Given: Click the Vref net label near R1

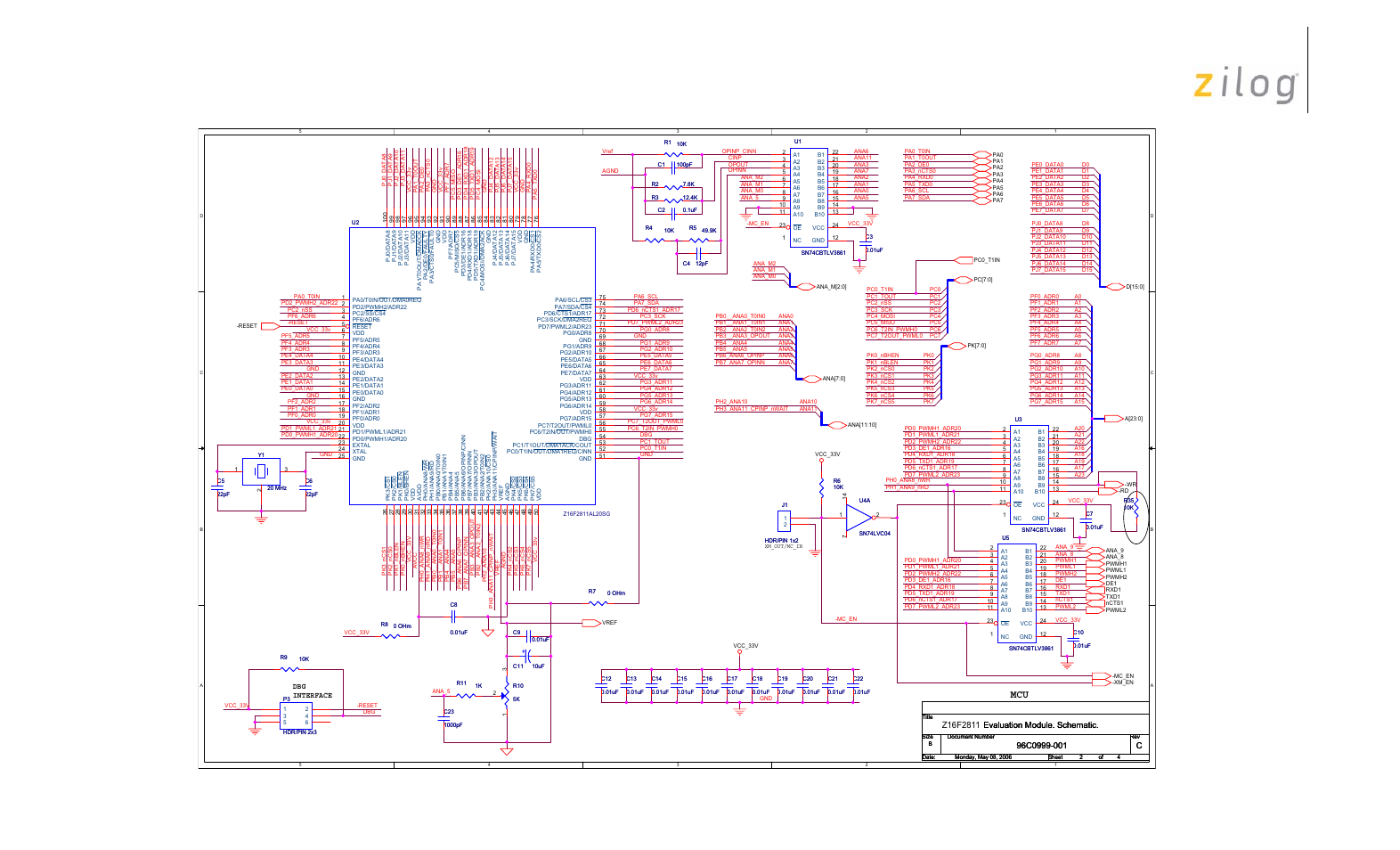Looking at the screenshot, I should coord(607,151).
